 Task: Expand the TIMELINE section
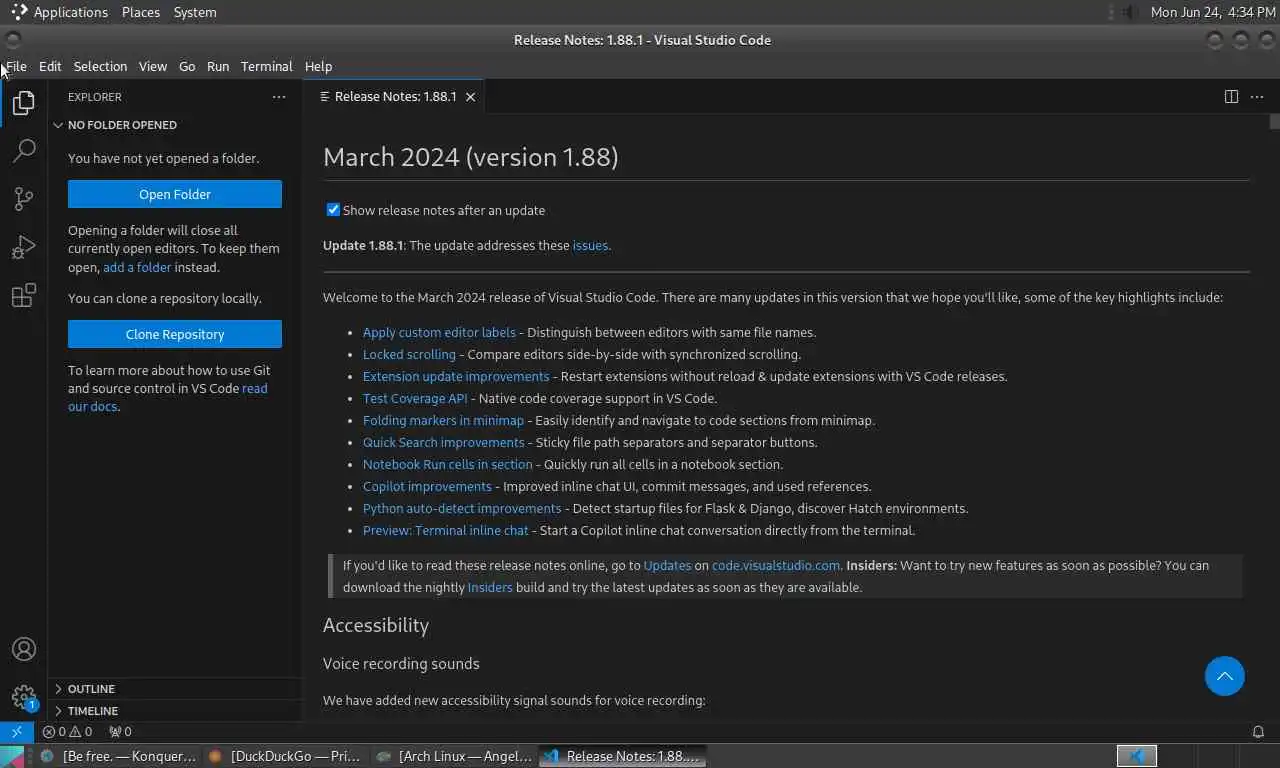point(175,711)
